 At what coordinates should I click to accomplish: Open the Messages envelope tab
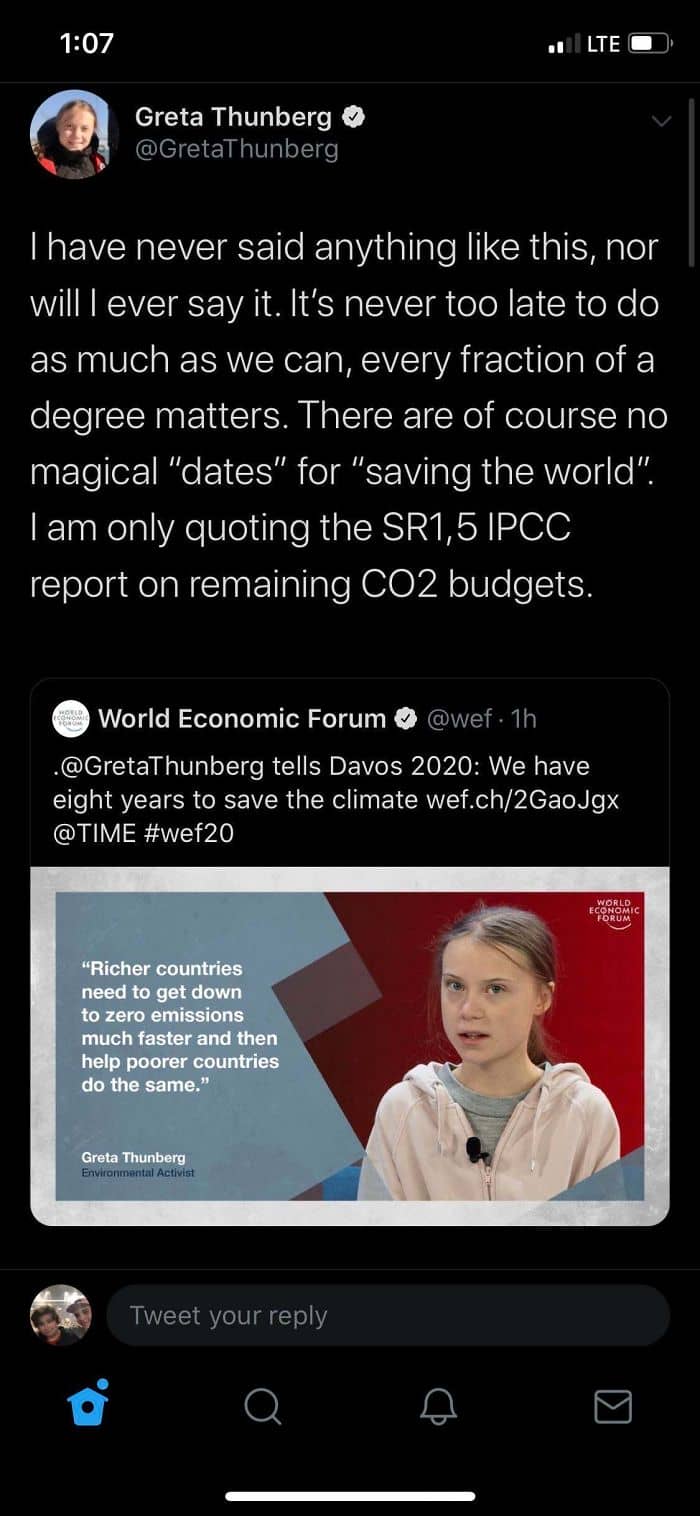point(613,1406)
